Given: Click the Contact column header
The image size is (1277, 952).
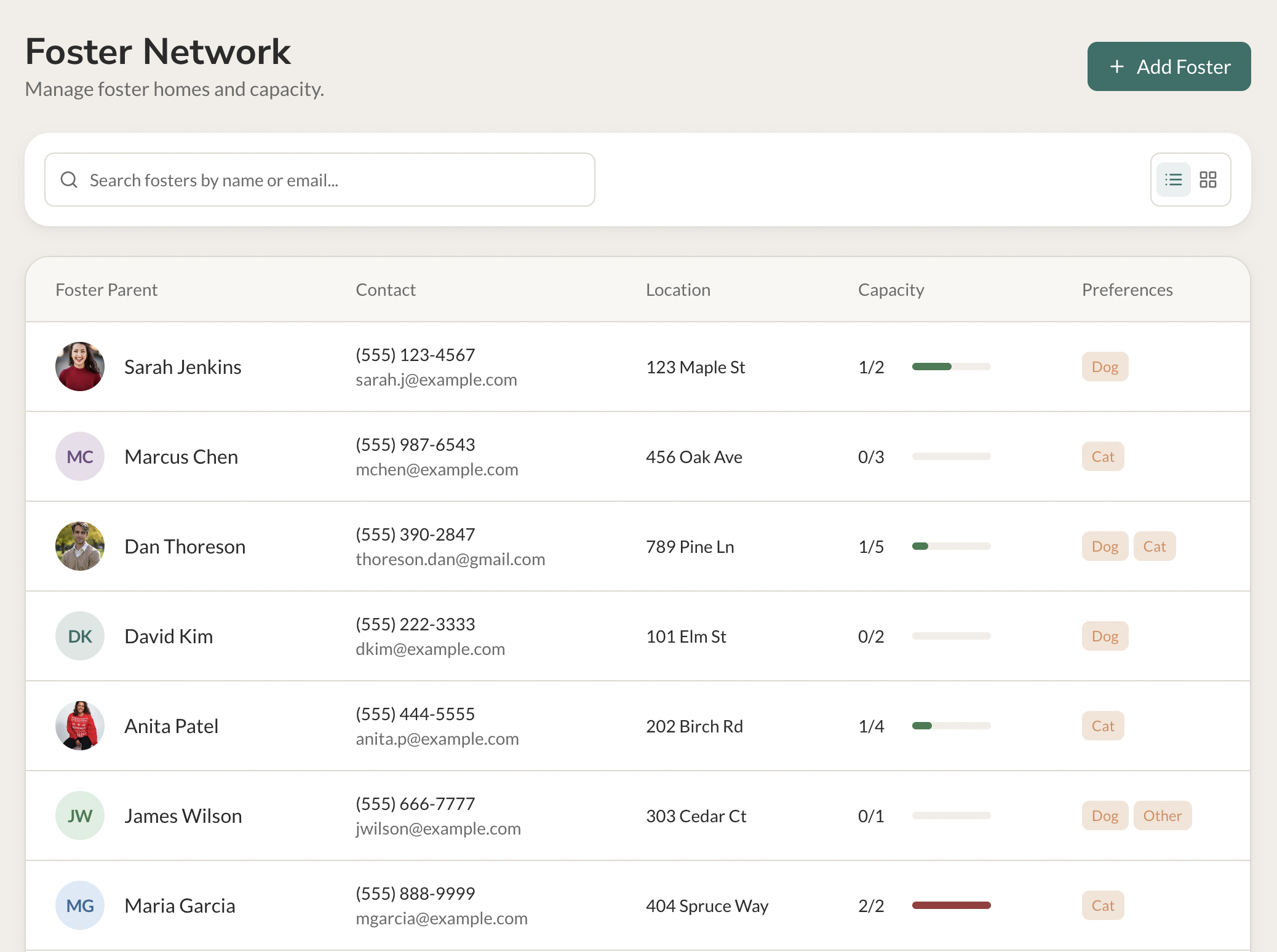Looking at the screenshot, I should point(386,290).
